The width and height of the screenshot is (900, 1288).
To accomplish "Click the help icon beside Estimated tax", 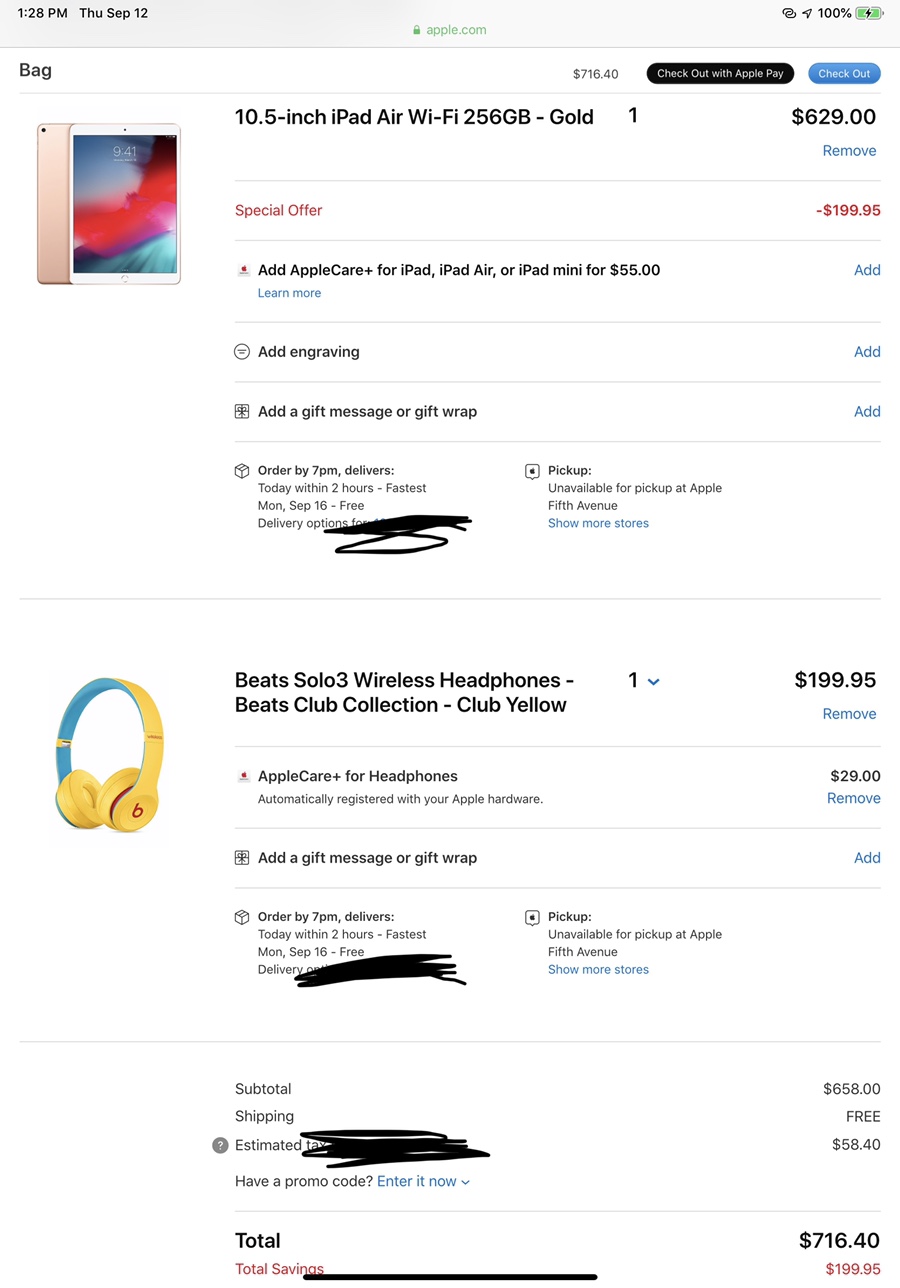I will point(221,1145).
